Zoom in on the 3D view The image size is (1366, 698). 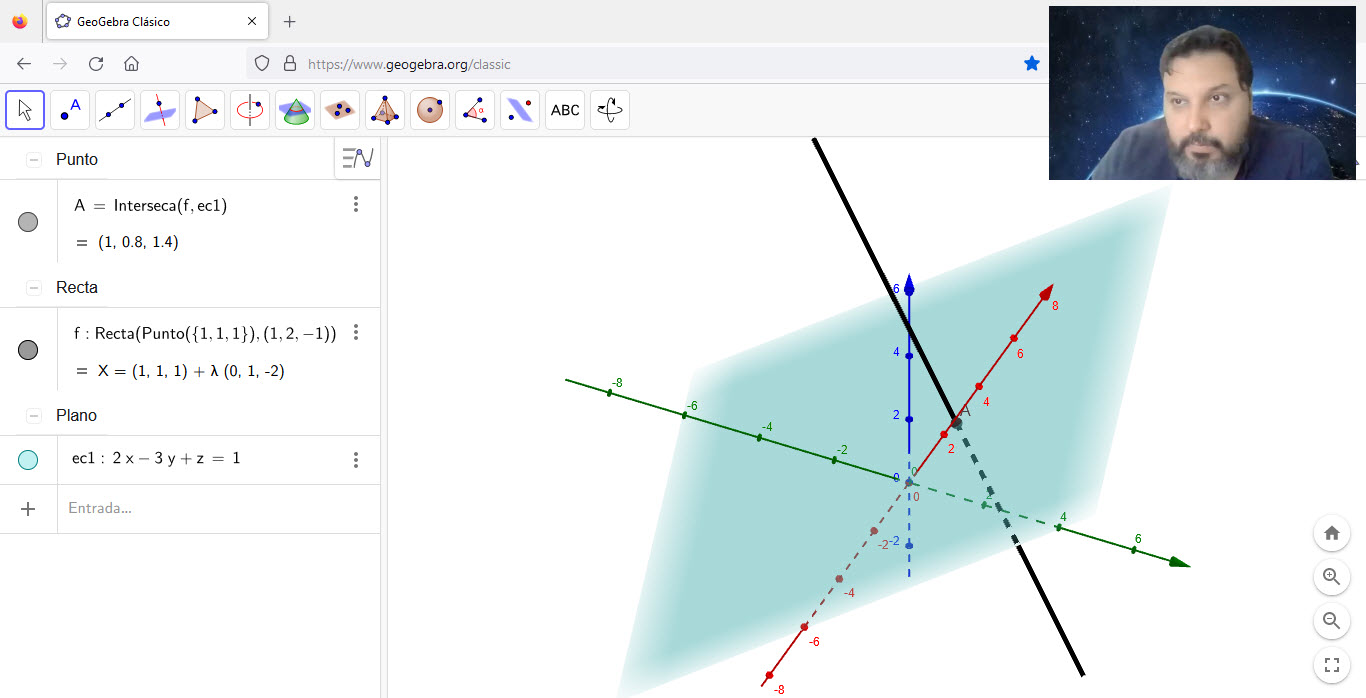1331,577
